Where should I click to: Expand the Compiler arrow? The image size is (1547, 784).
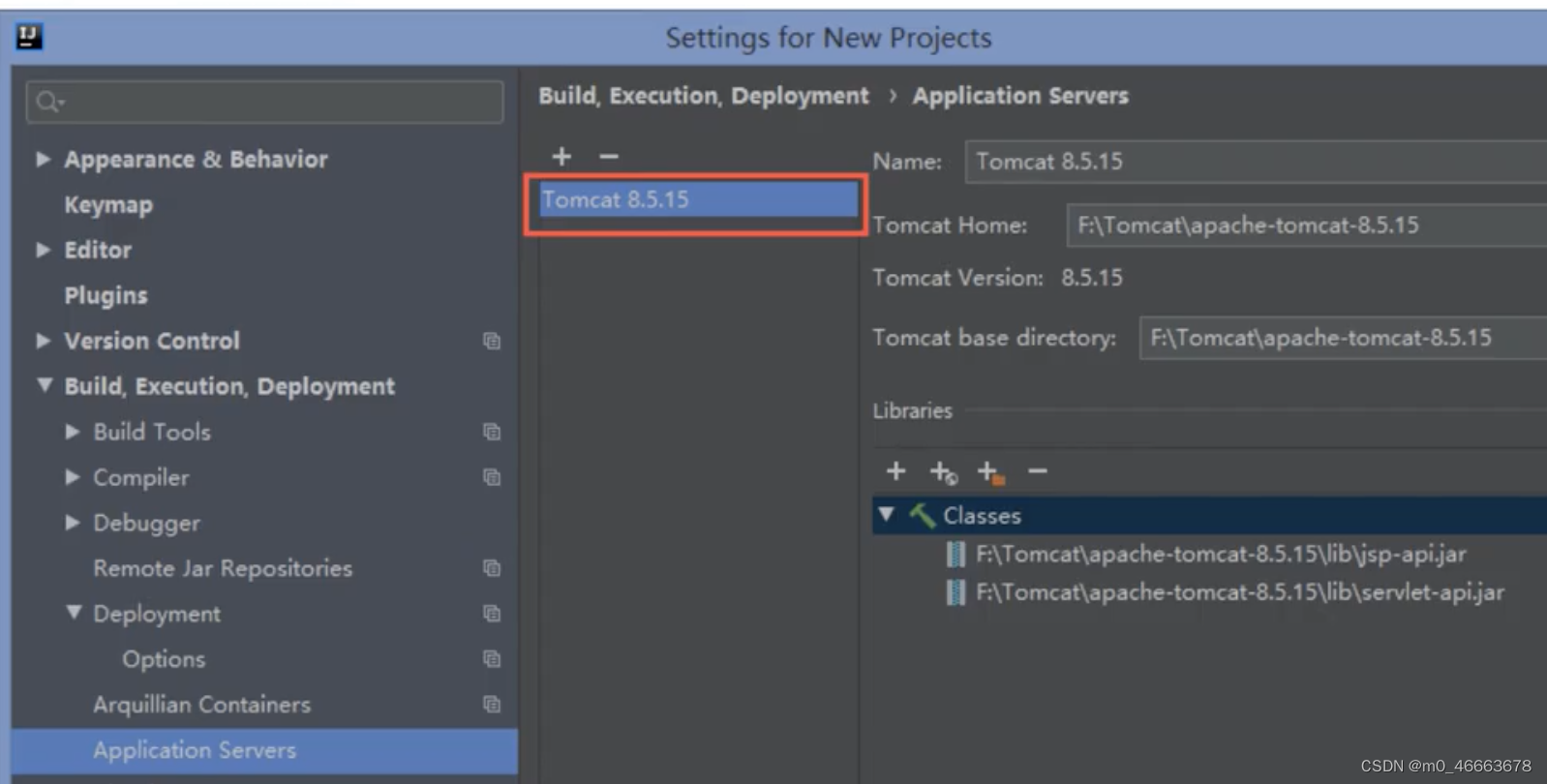[x=73, y=477]
